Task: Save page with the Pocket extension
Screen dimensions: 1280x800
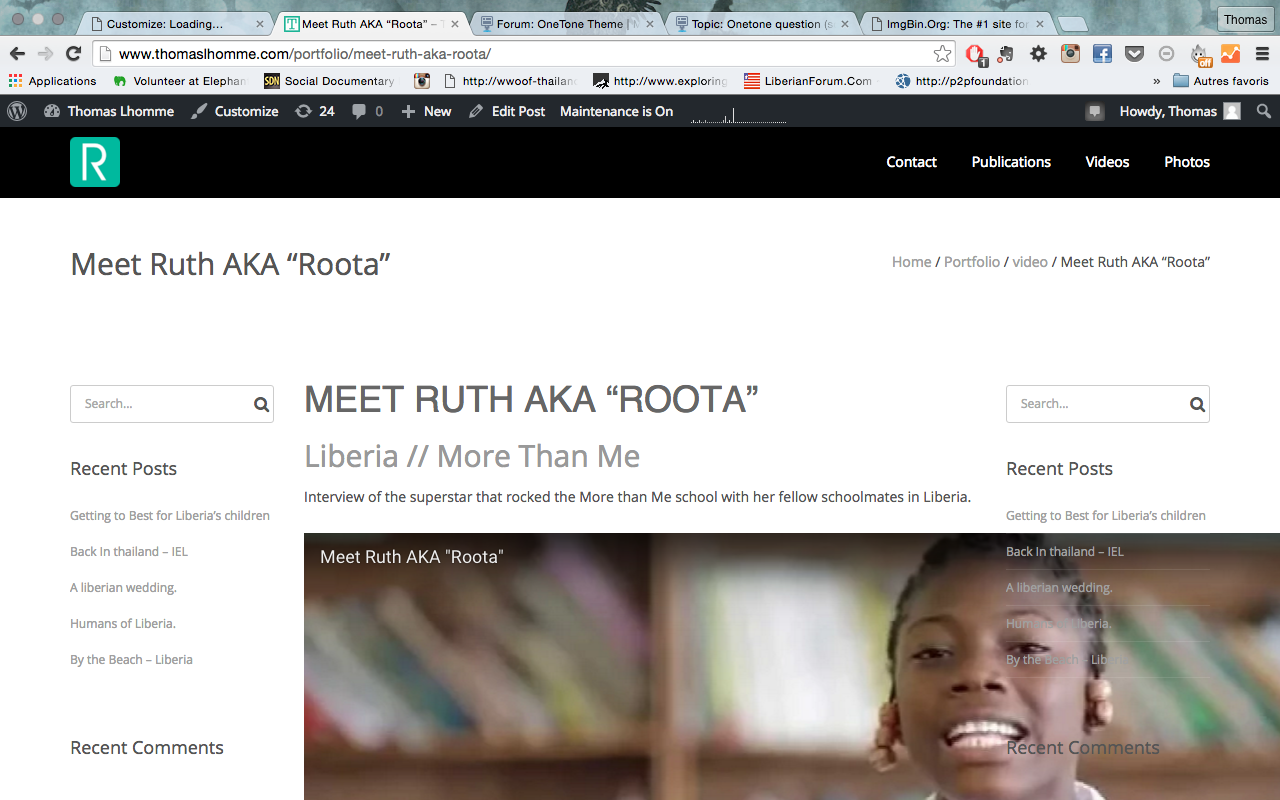Action: point(1134,54)
